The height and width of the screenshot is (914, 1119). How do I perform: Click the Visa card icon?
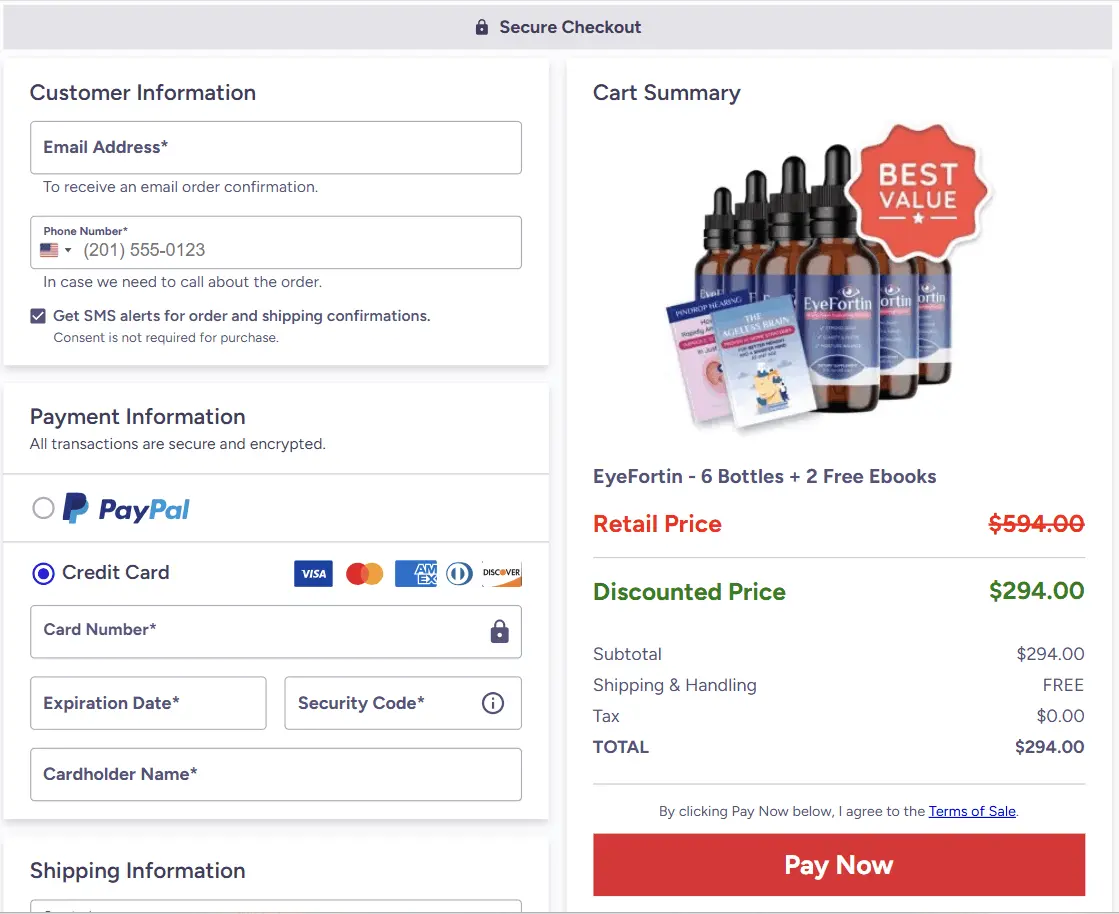point(313,574)
